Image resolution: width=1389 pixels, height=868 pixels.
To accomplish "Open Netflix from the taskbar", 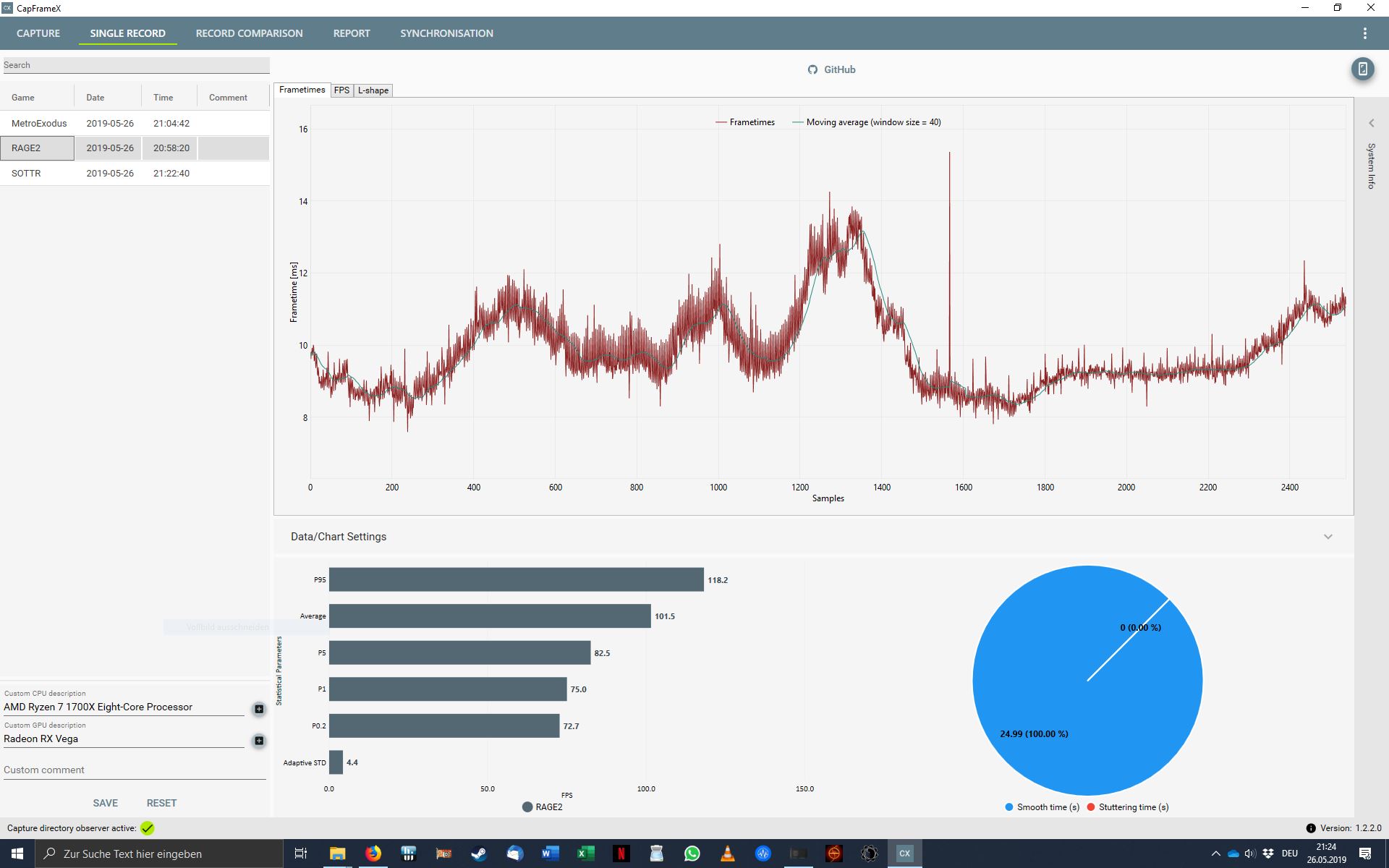I will click(x=621, y=854).
